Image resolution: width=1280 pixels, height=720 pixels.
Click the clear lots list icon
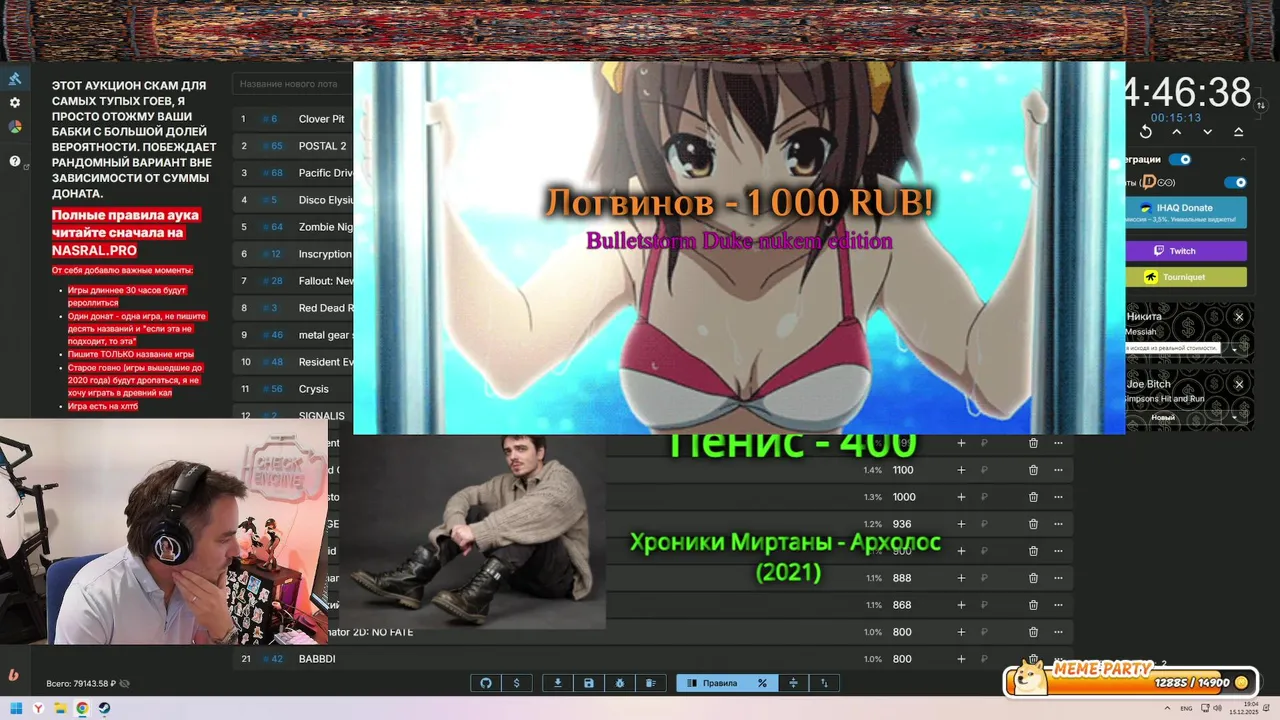click(x=650, y=683)
